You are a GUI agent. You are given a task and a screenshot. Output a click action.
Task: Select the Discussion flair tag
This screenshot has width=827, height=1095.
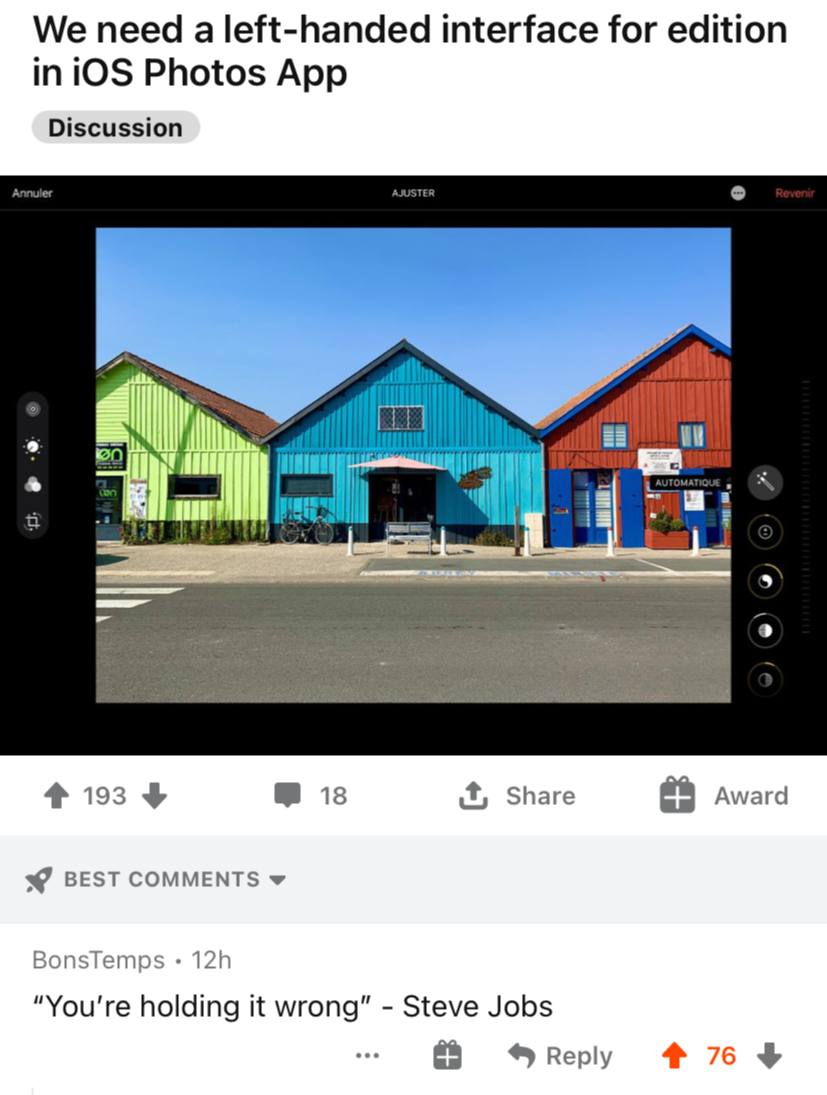click(x=115, y=128)
